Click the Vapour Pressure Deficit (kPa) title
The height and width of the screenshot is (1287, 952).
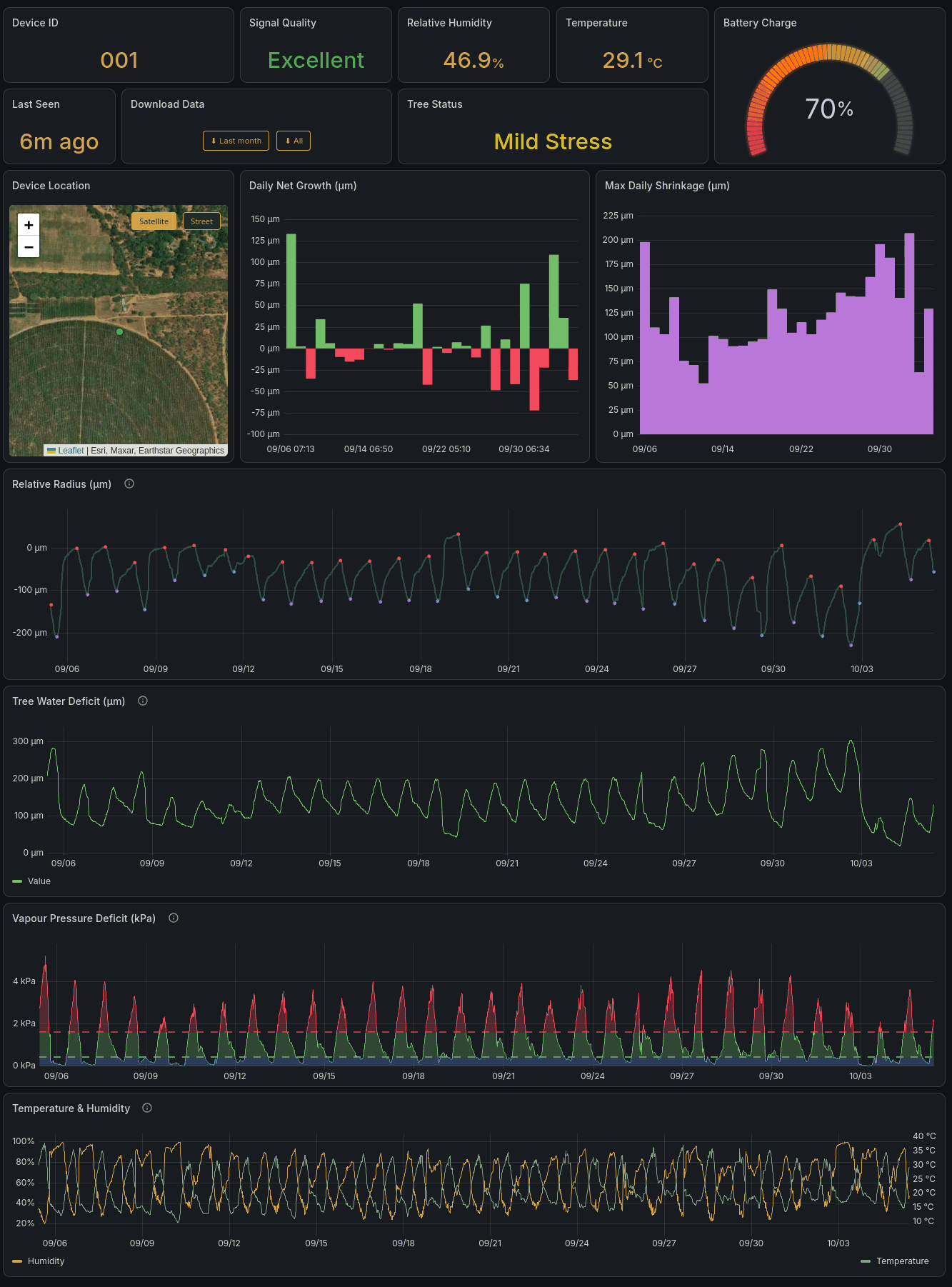84,918
